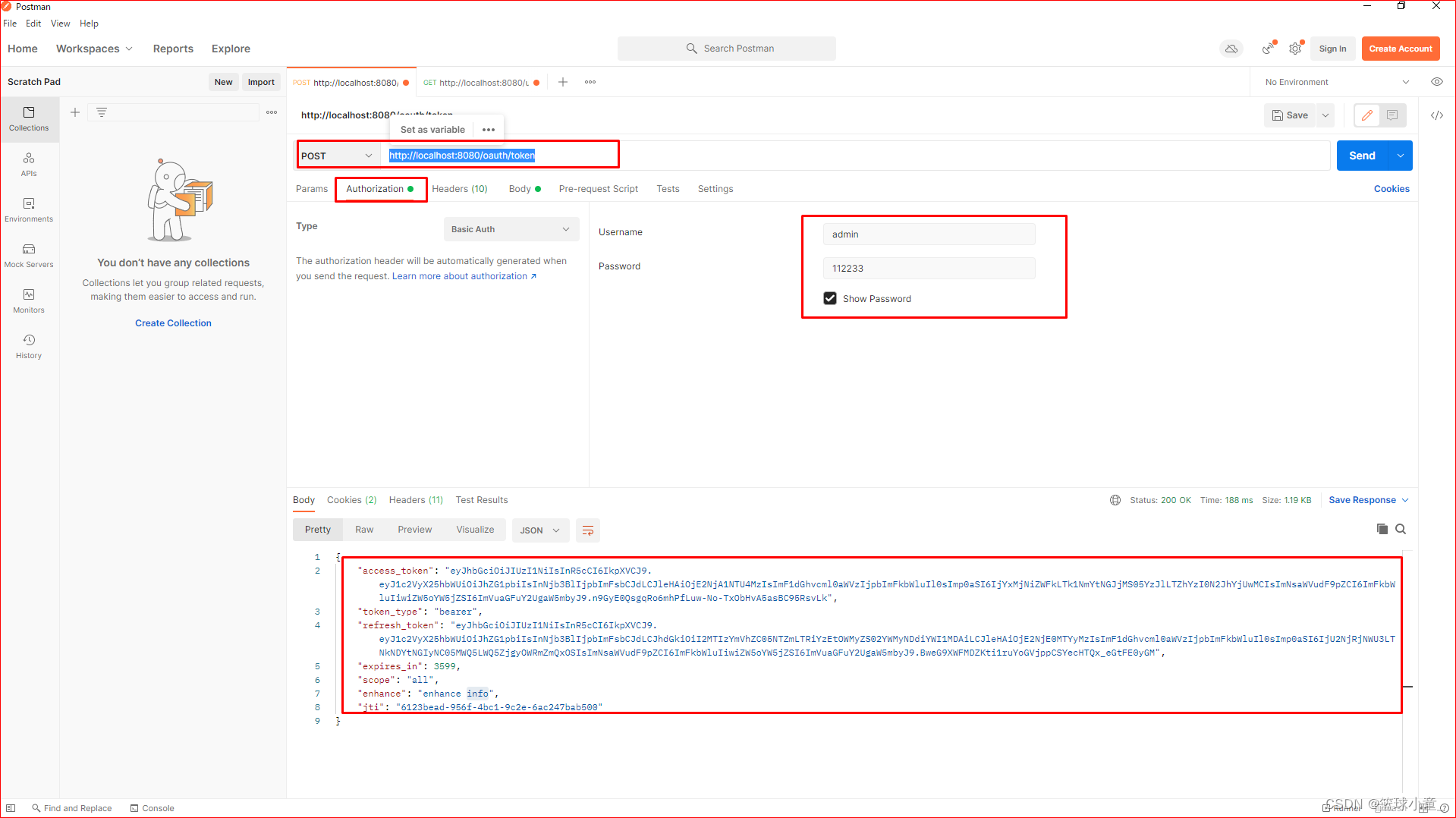Add a new request tab with plus icon
1456x818 pixels.
click(563, 82)
